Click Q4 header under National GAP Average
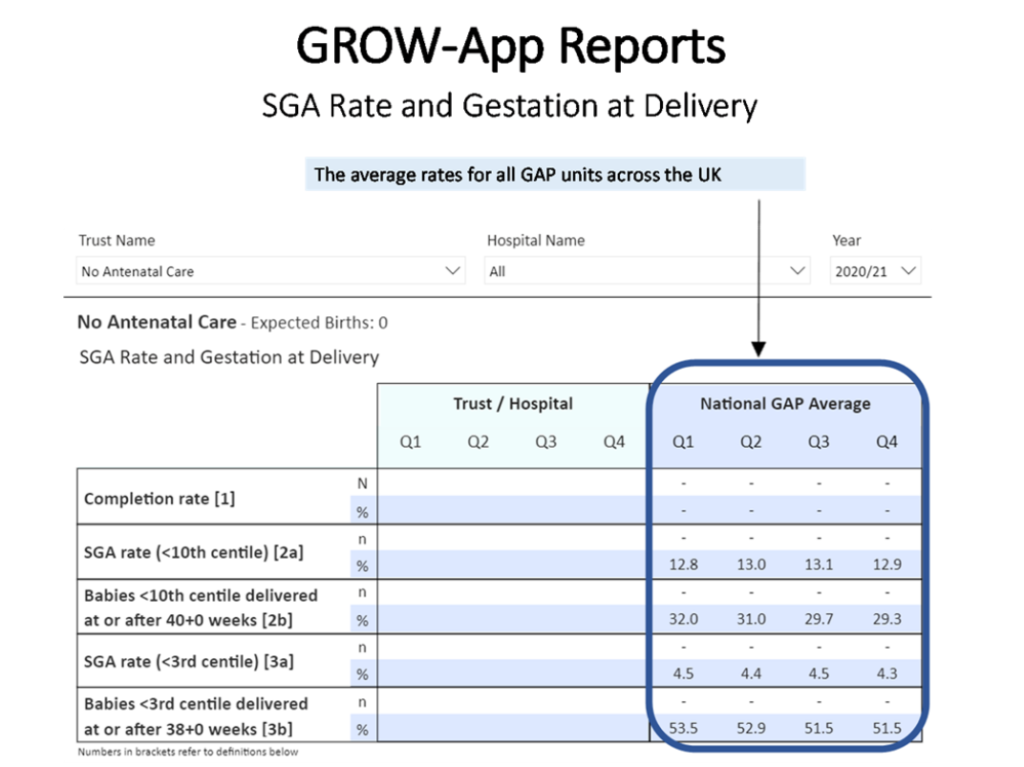The width and height of the screenshot is (1024, 767). pos(887,442)
